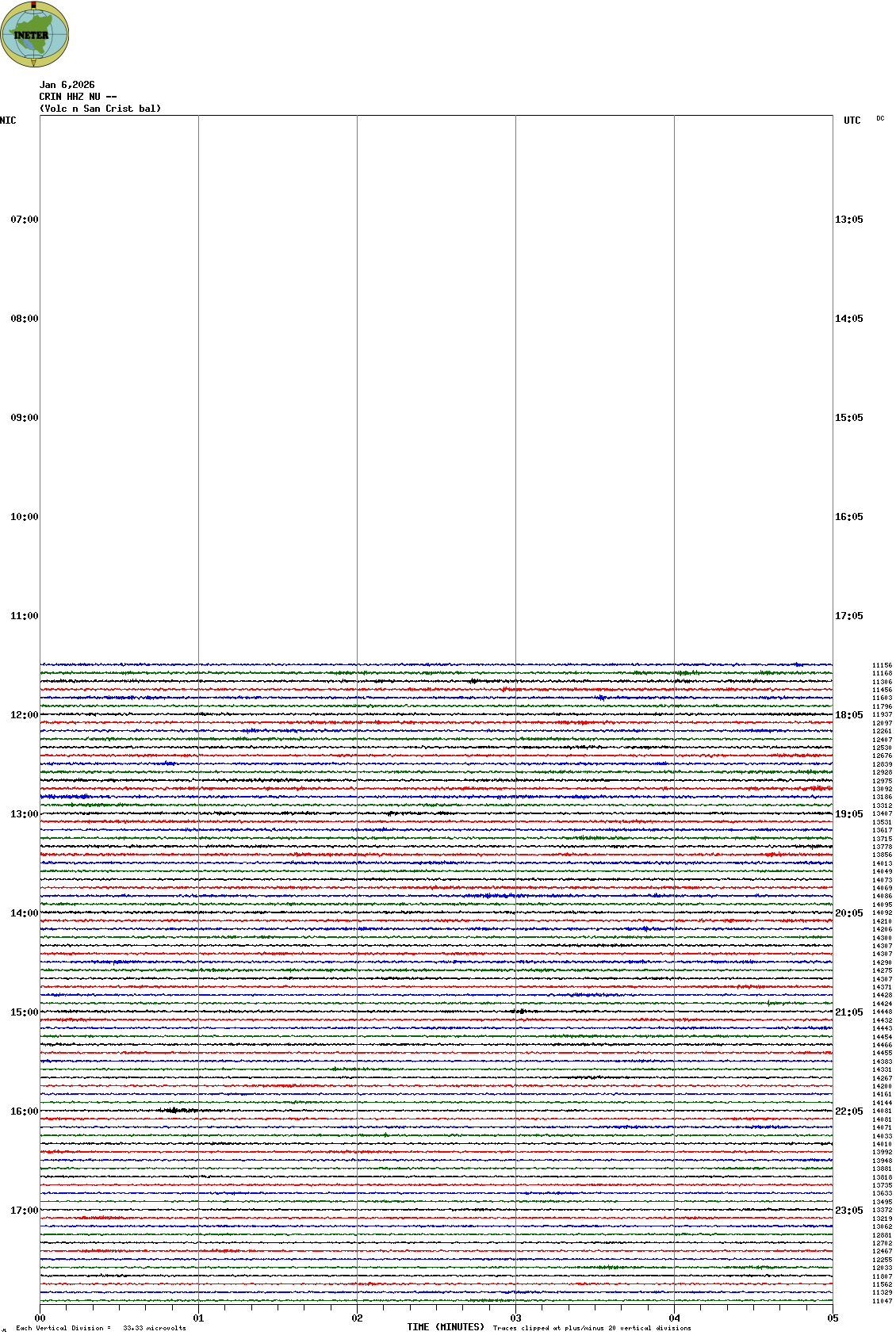
Task: Click the Volcán San Cristóbal subtitle text
Action: click(x=100, y=109)
